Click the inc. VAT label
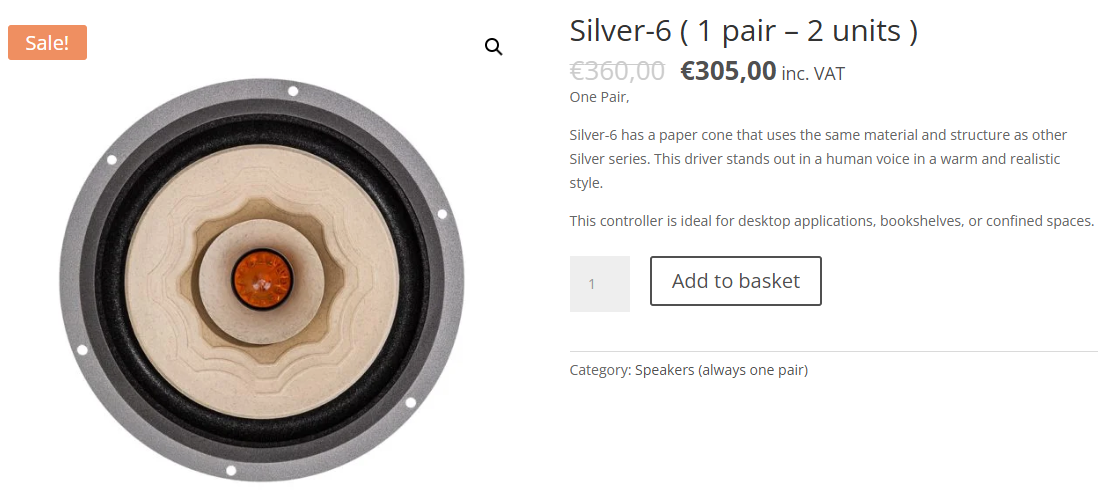1112x499 pixels. coord(813,73)
